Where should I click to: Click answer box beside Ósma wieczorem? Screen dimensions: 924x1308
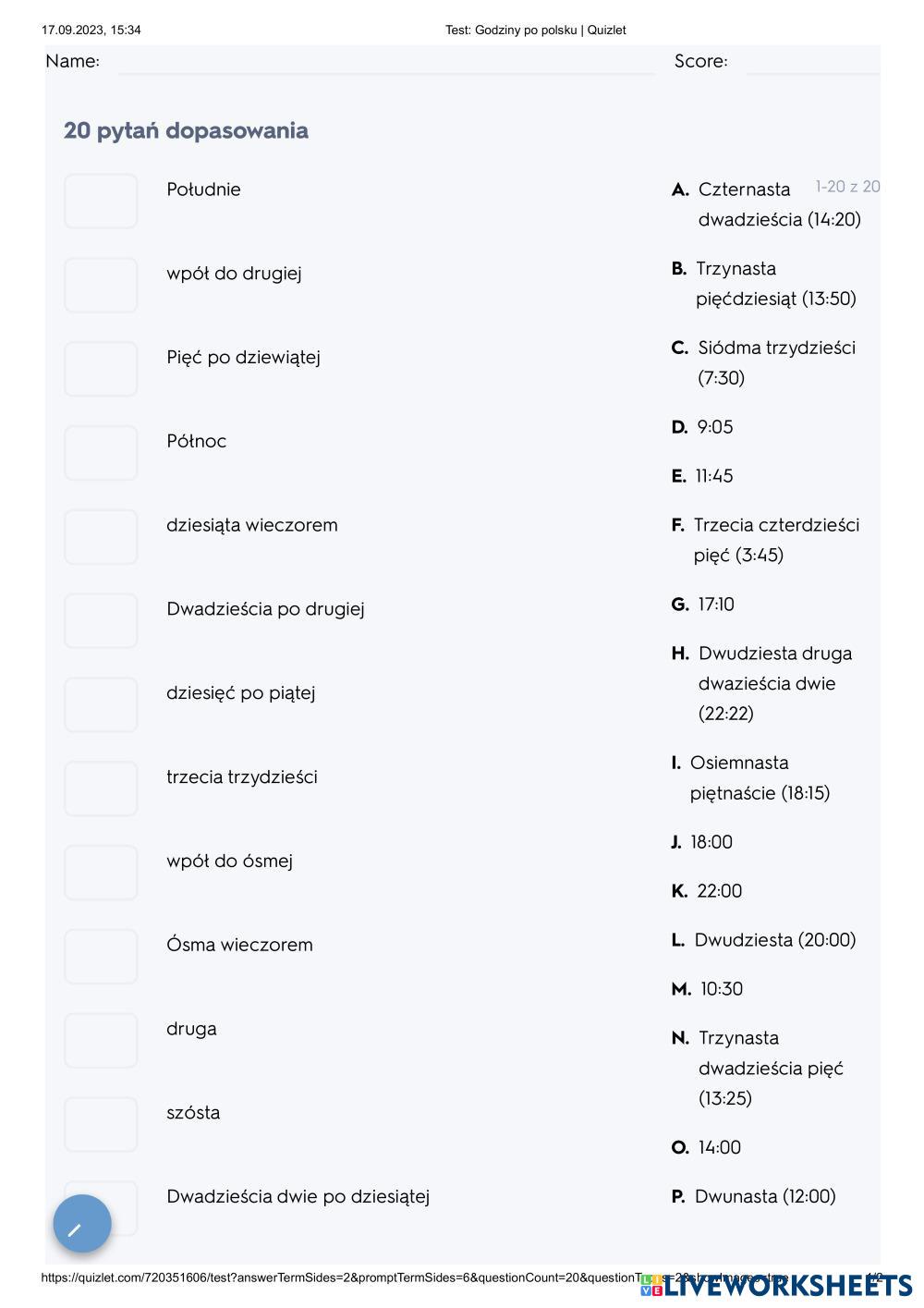pyautogui.click(x=101, y=957)
